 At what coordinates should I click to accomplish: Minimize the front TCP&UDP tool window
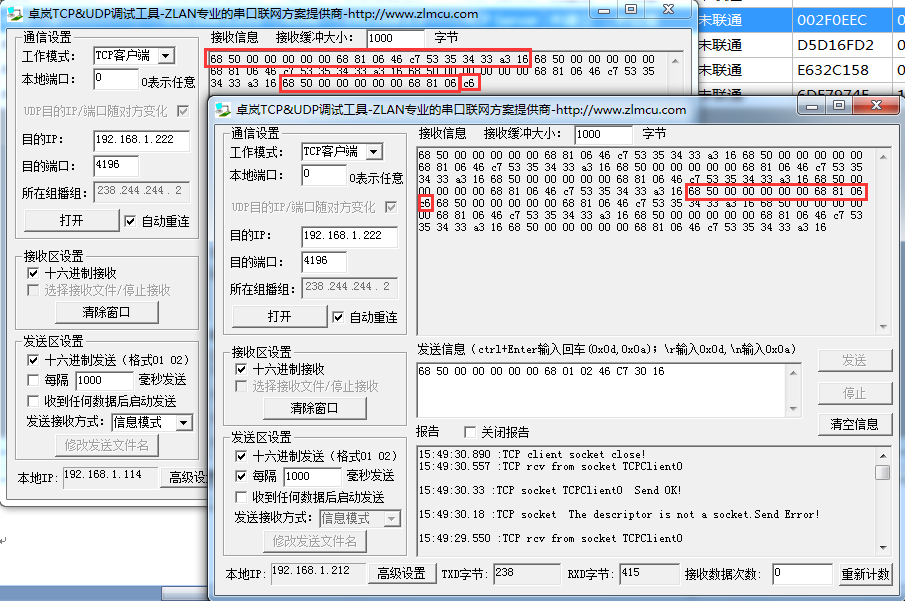pyautogui.click(x=810, y=107)
